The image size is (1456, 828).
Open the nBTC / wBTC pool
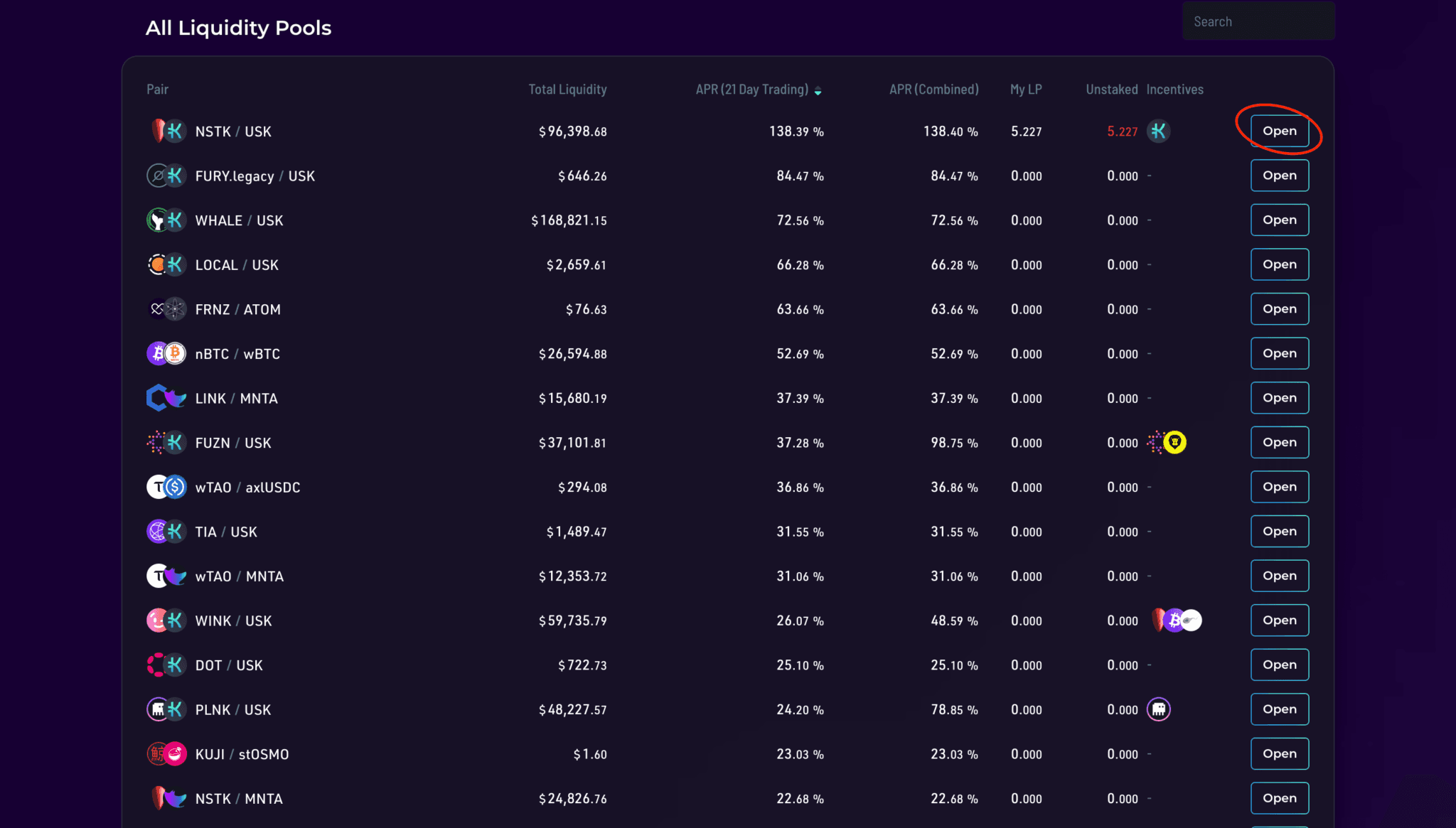1280,353
